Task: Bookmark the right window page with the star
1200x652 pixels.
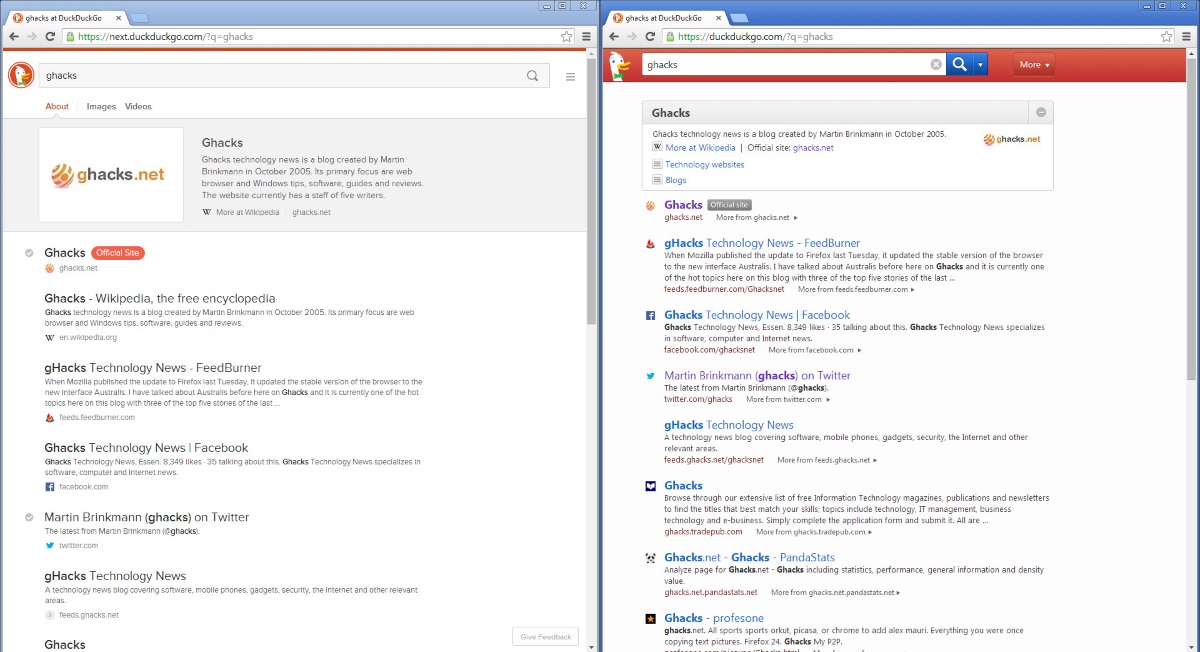Action: 1167,36
